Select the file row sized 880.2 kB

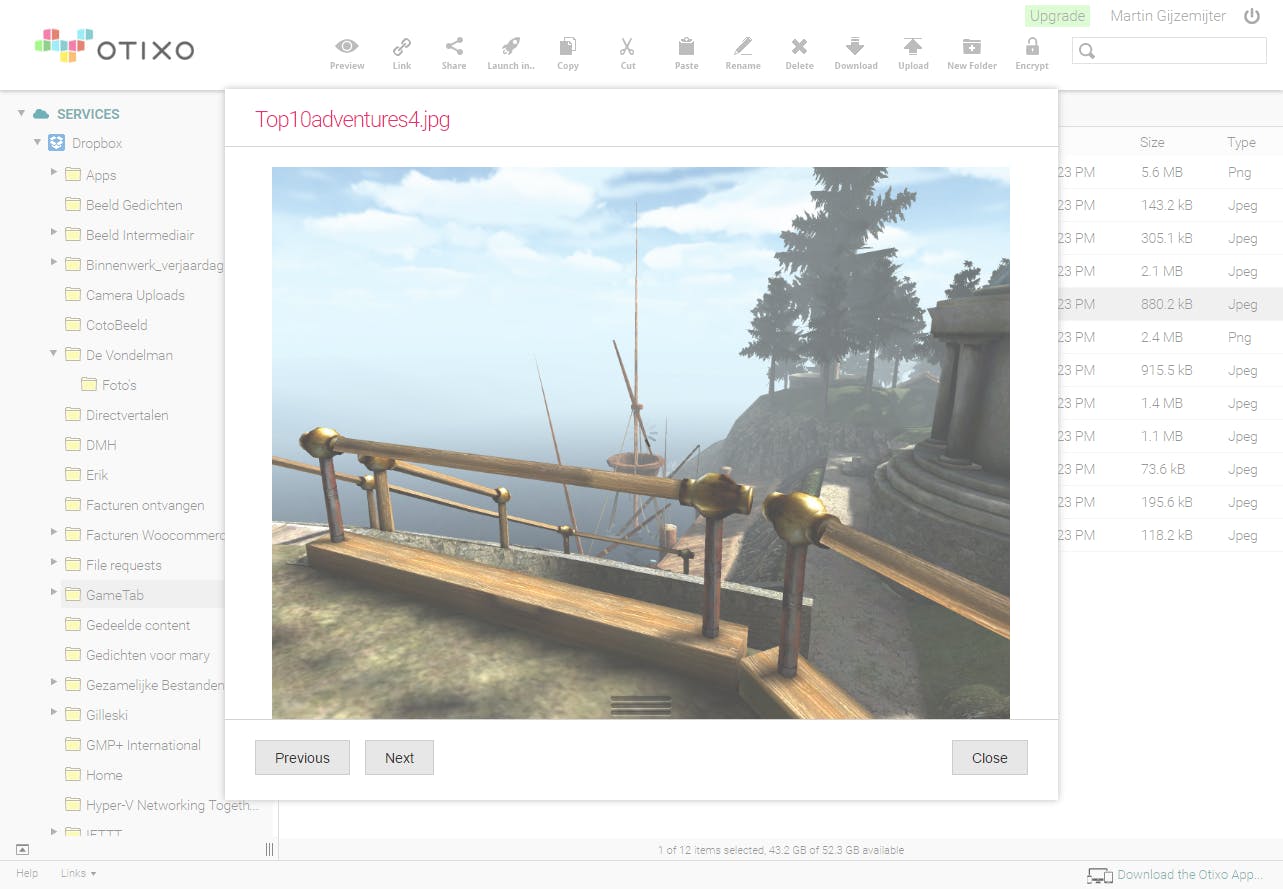[x=1170, y=304]
